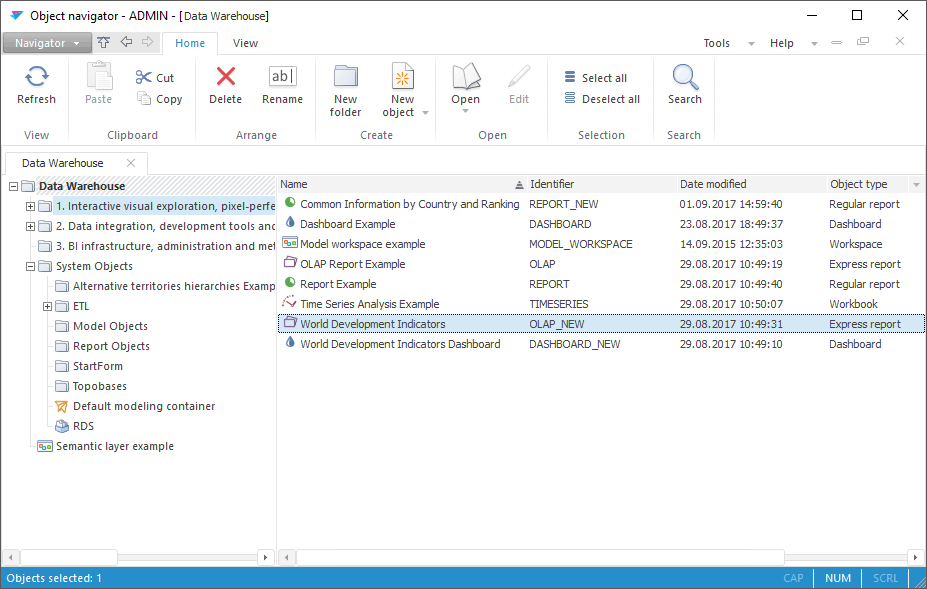Click the Copy button in Clipboard group
927x589 pixels.
(x=160, y=99)
